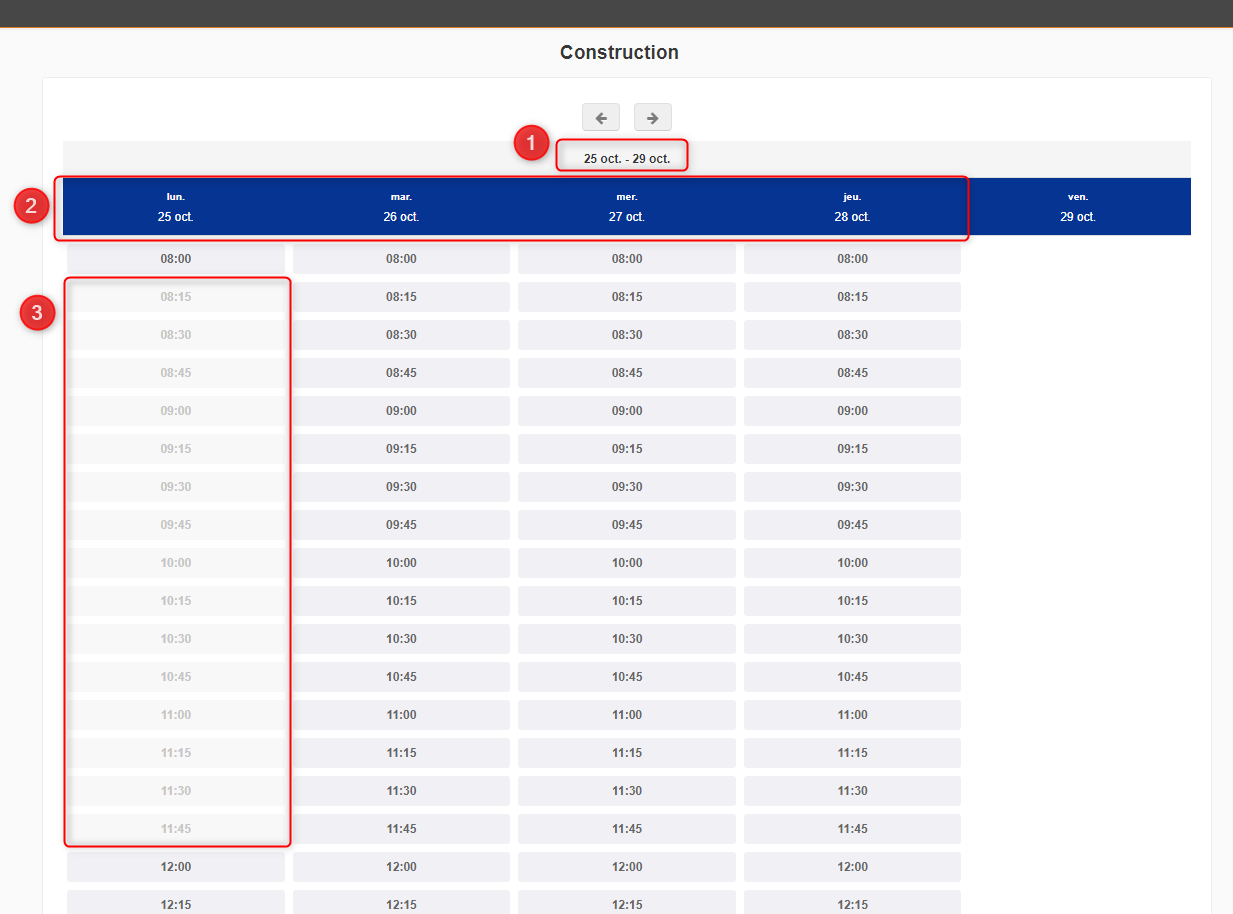This screenshot has height=914, width=1233.
Task: Select the vendredi 29 oct. column header
Action: pyautogui.click(x=1078, y=207)
